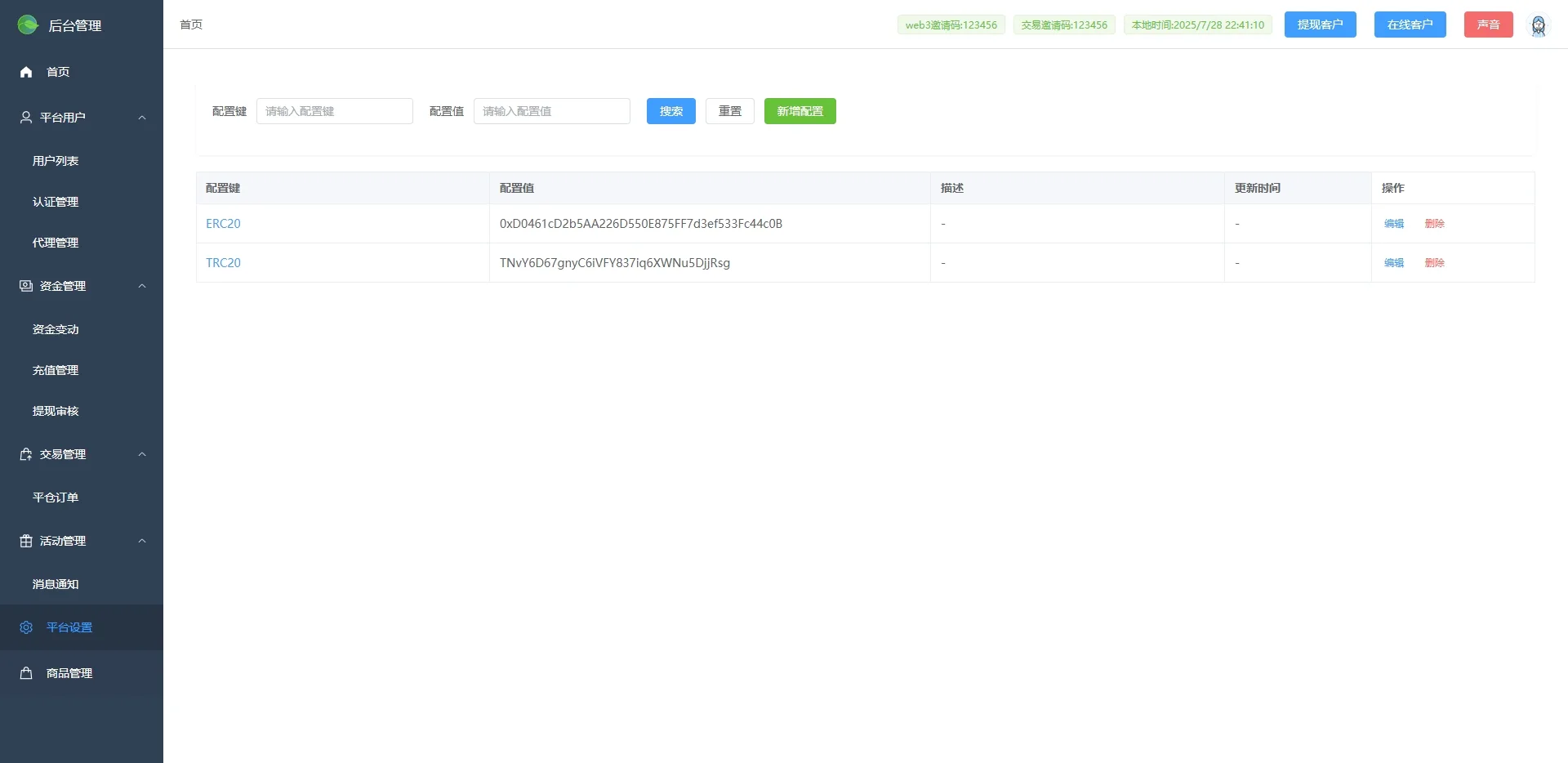Collapse the 活动管理 section chevron
The height and width of the screenshot is (763, 1568).
(142, 541)
